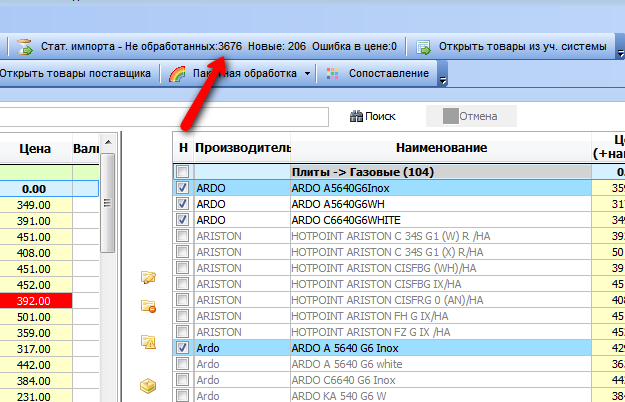Click the import statistics icon
Image resolution: width=625 pixels, height=402 pixels.
25,47
